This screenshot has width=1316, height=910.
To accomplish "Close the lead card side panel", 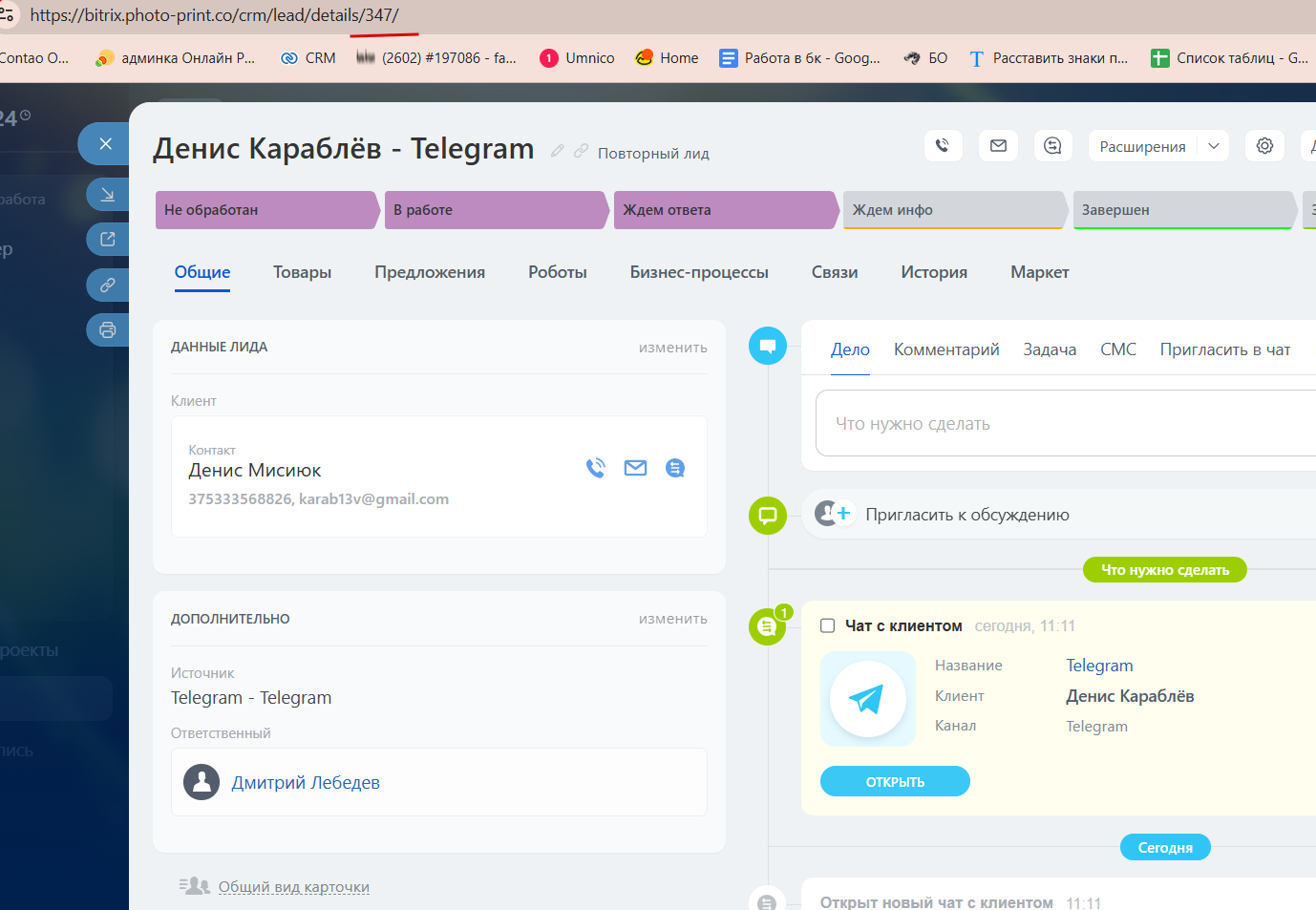I will coord(105,144).
